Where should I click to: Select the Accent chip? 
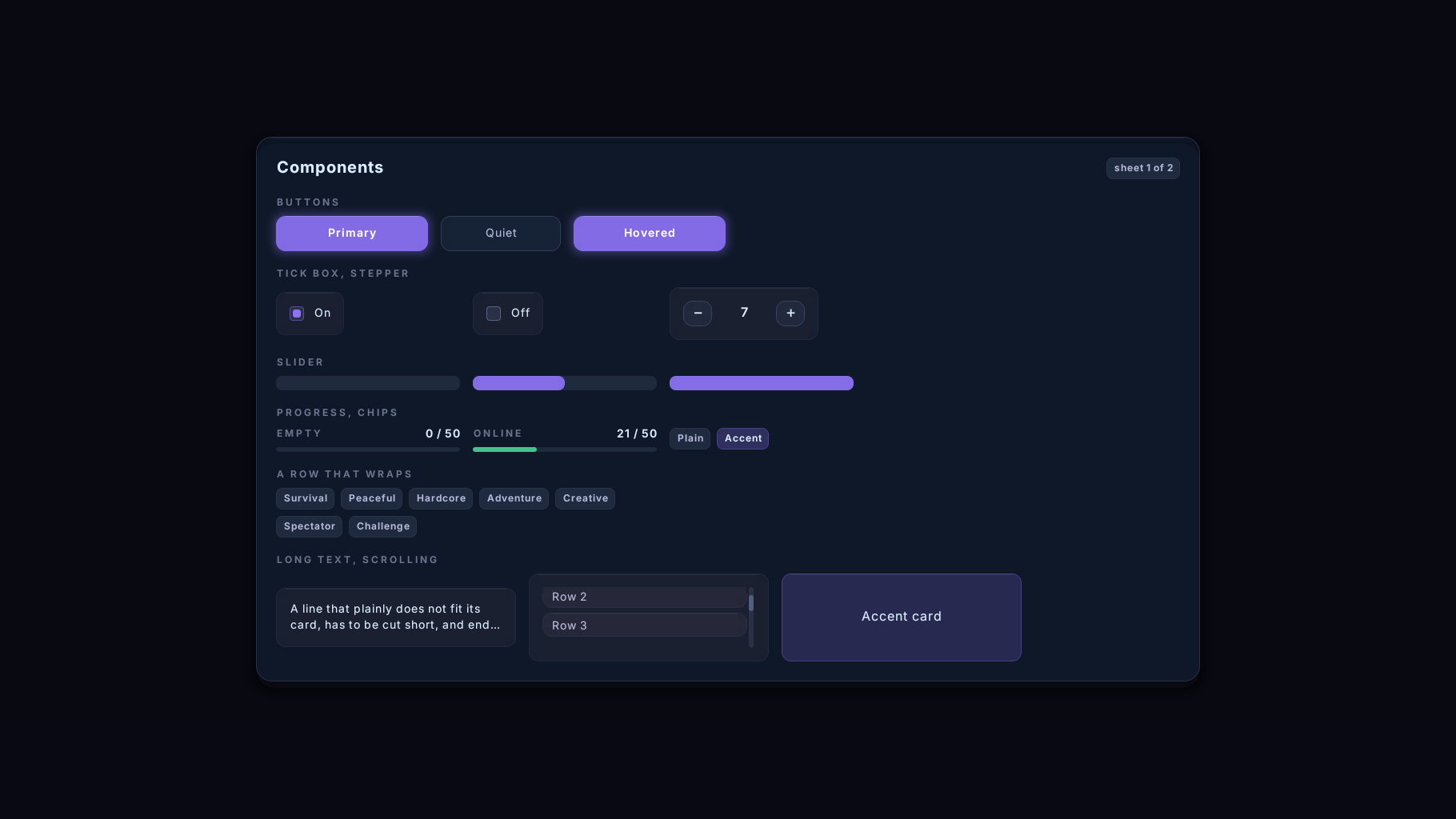[x=743, y=438]
